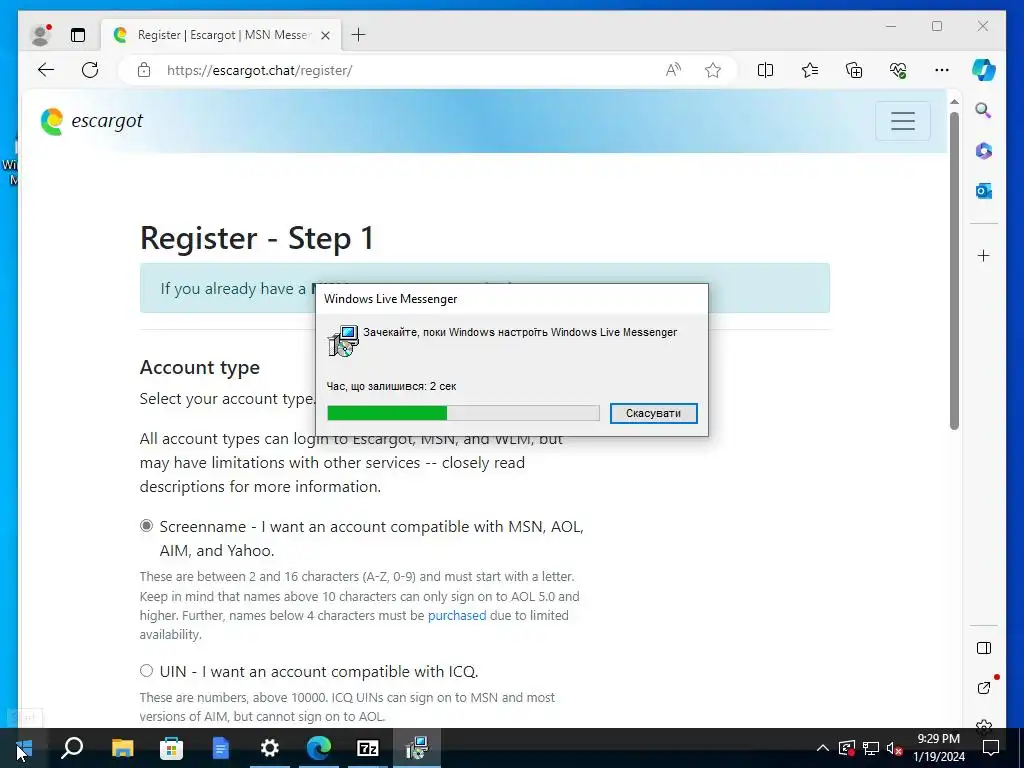The height and width of the screenshot is (768, 1024).
Task: Expand the hamburger navigation menu
Action: coord(903,121)
